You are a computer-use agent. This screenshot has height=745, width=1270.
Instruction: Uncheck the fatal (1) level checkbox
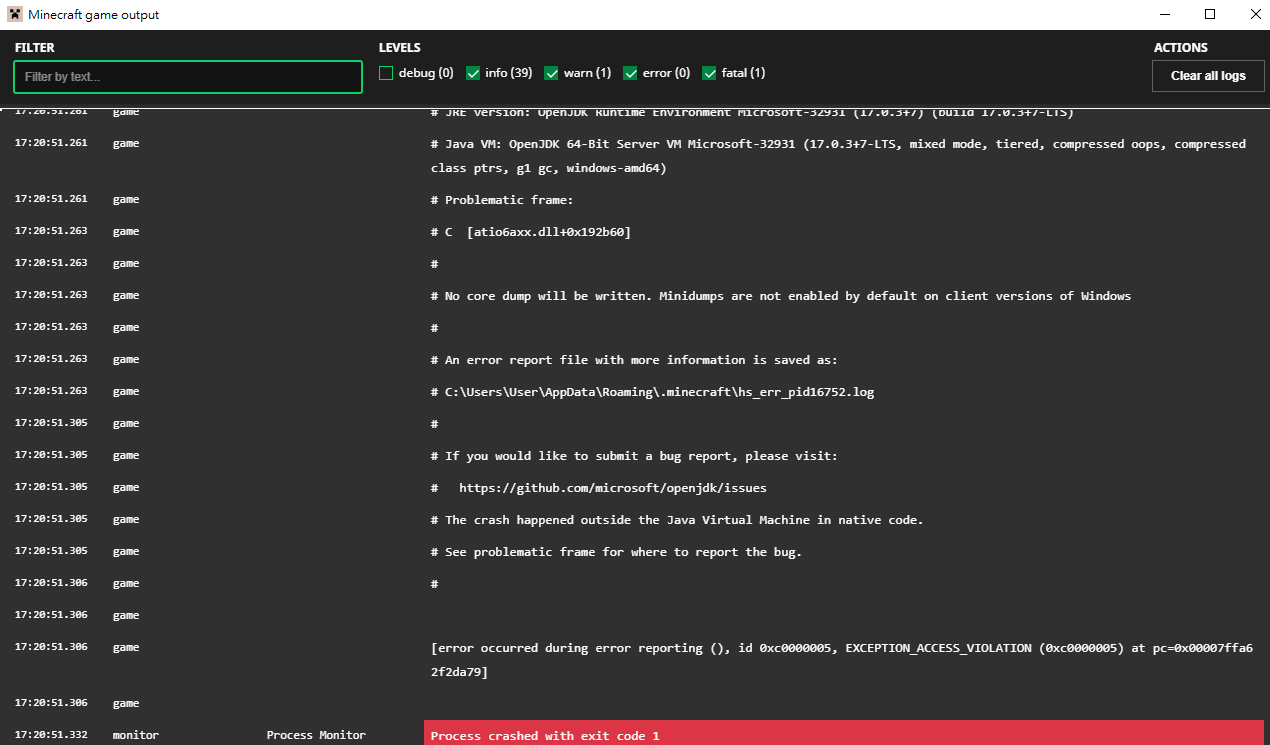point(709,73)
